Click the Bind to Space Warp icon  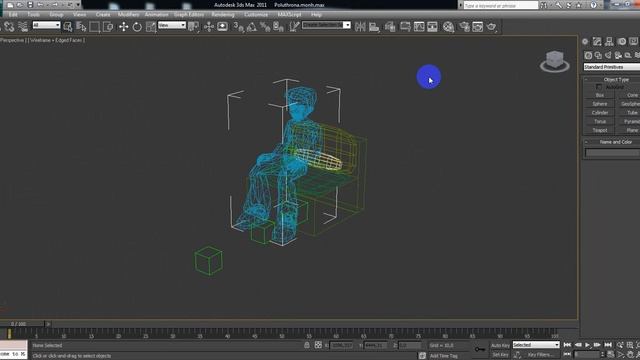(23, 27)
